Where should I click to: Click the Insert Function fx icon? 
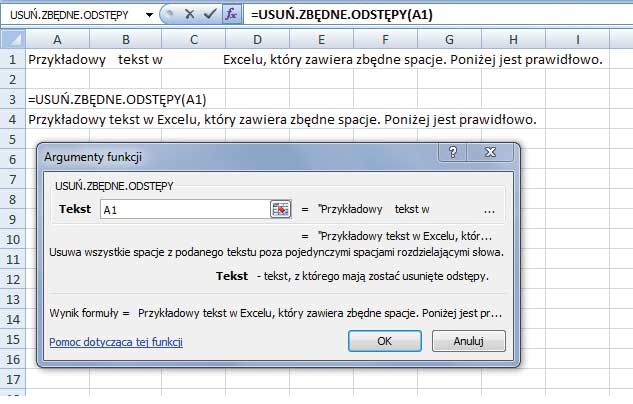point(230,15)
